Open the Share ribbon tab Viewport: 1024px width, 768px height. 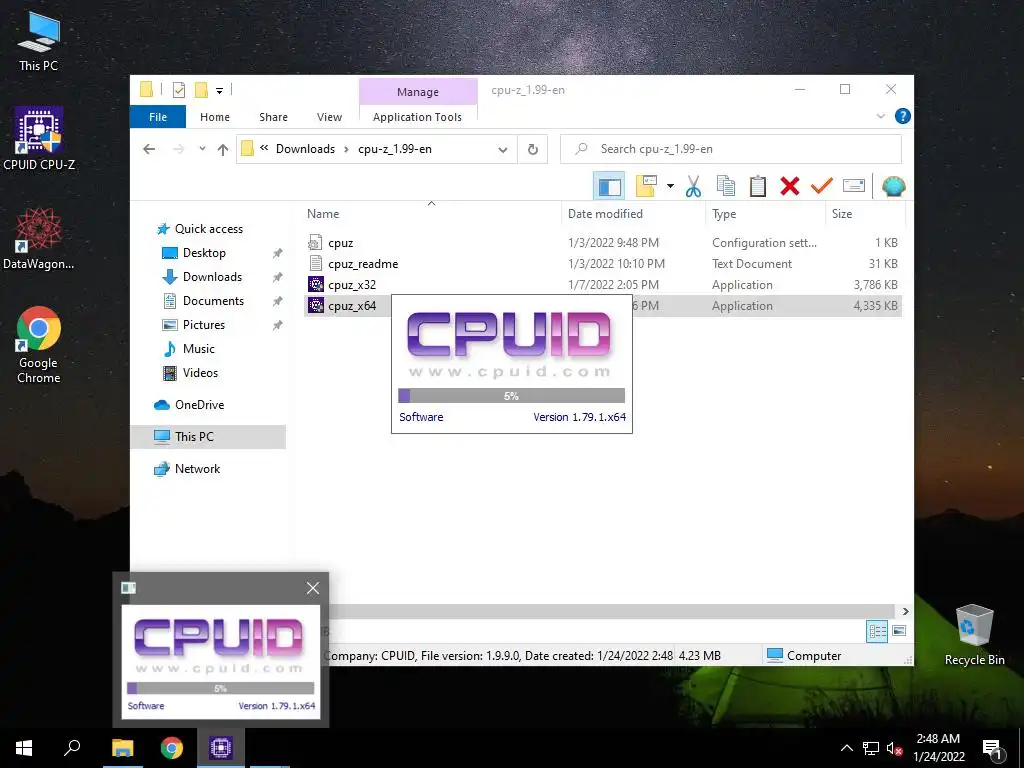pyautogui.click(x=273, y=117)
